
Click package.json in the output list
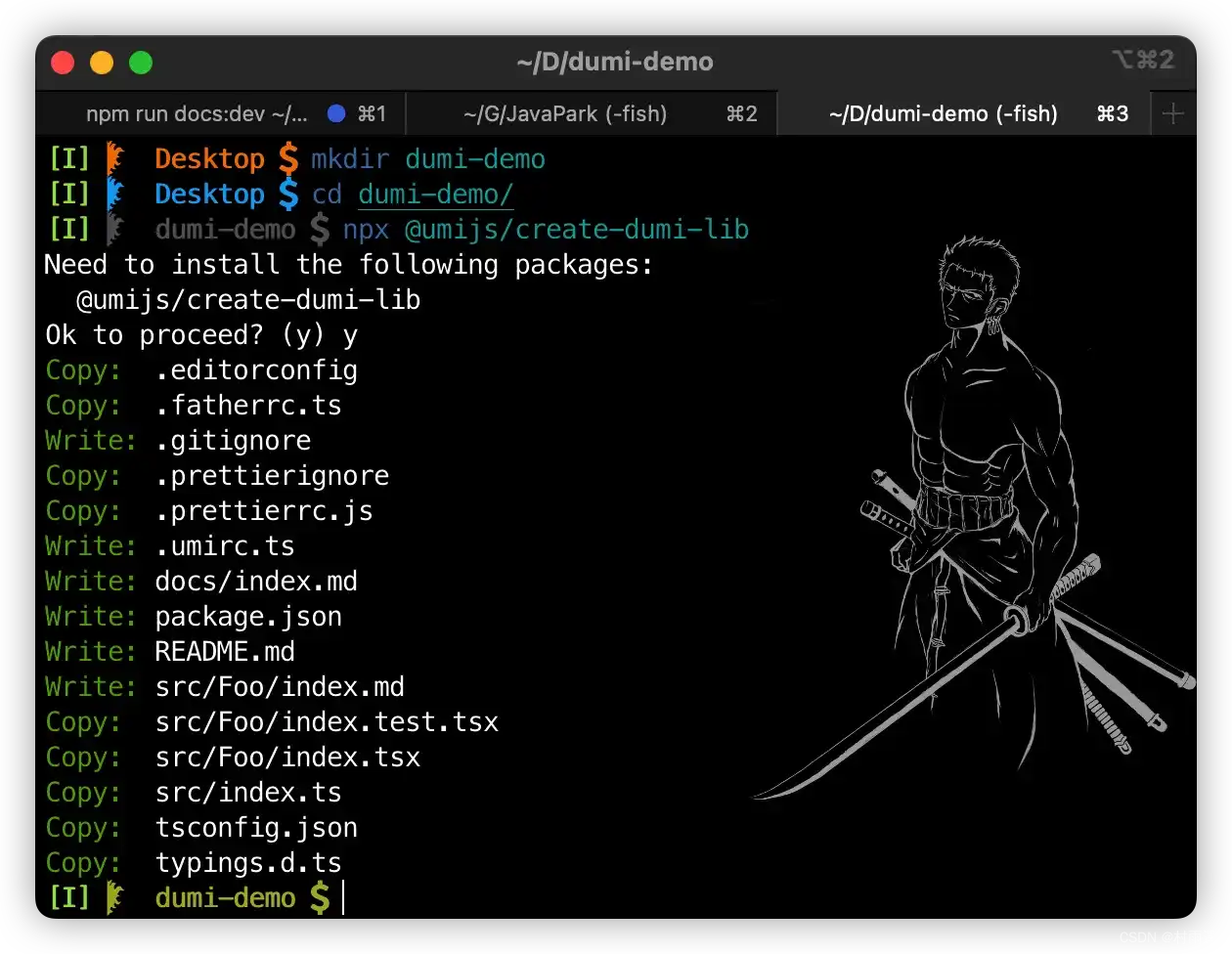click(x=248, y=617)
